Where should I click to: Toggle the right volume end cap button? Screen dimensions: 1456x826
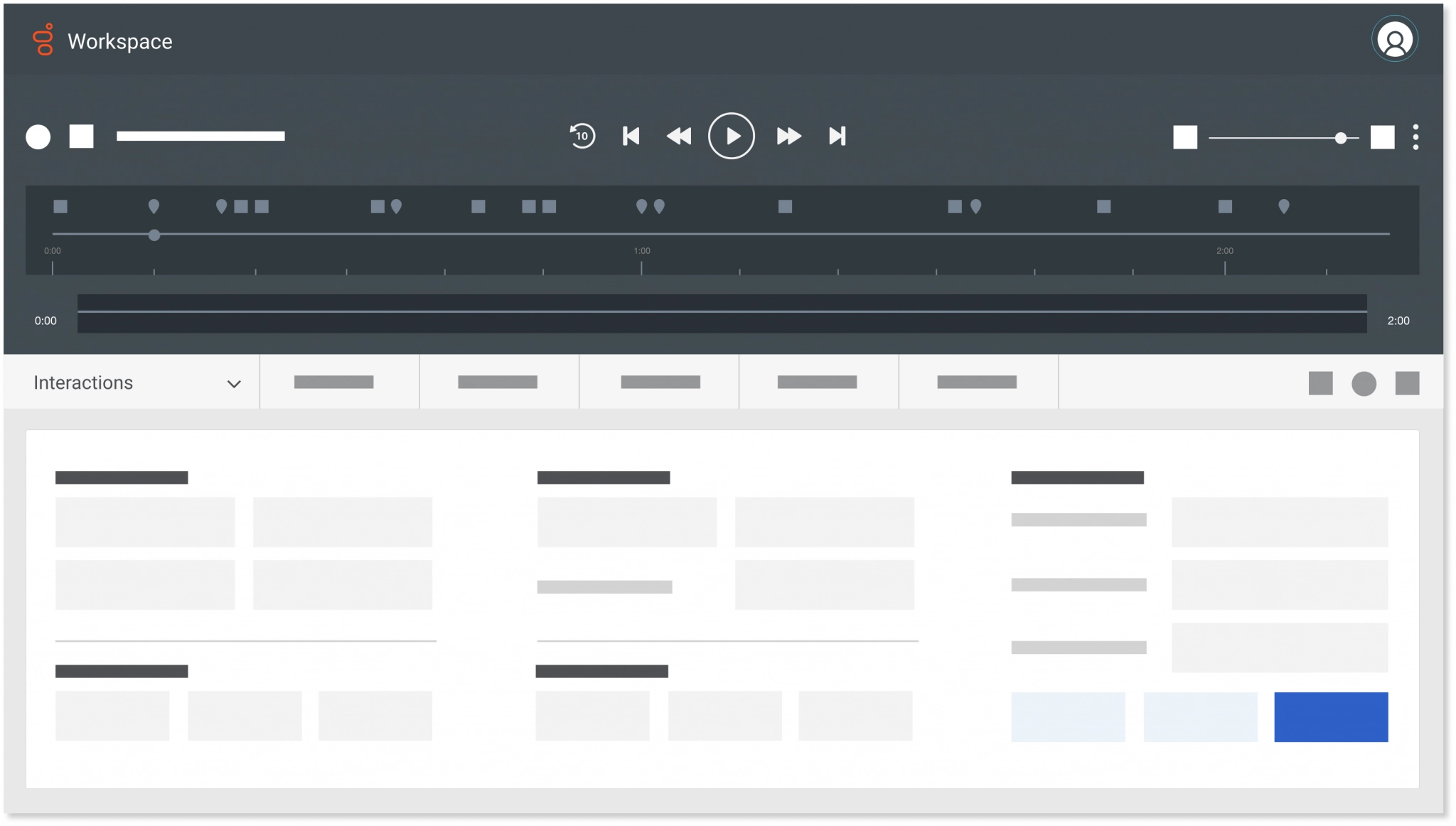pos(1384,136)
